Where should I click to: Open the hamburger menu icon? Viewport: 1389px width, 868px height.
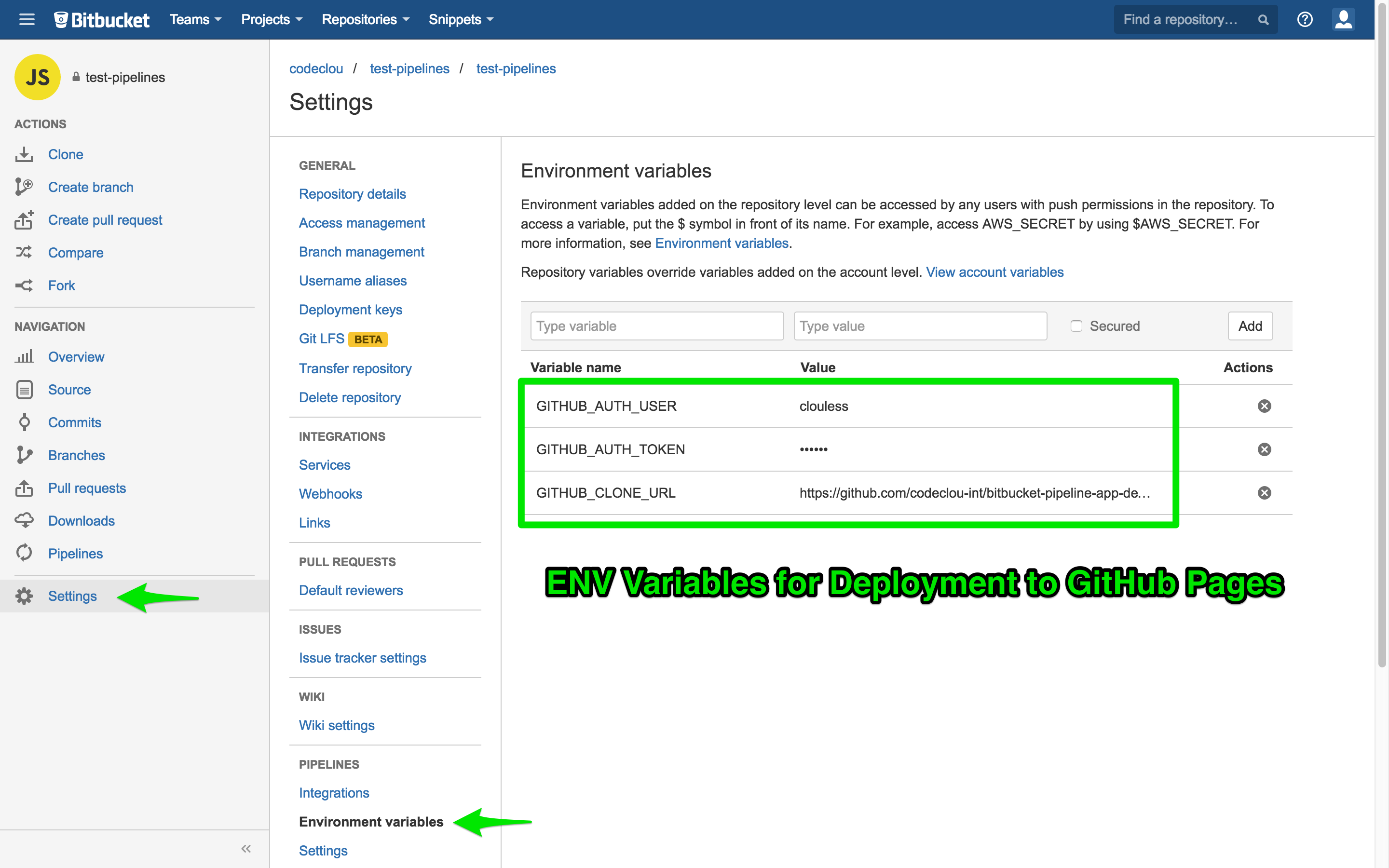coord(27,19)
